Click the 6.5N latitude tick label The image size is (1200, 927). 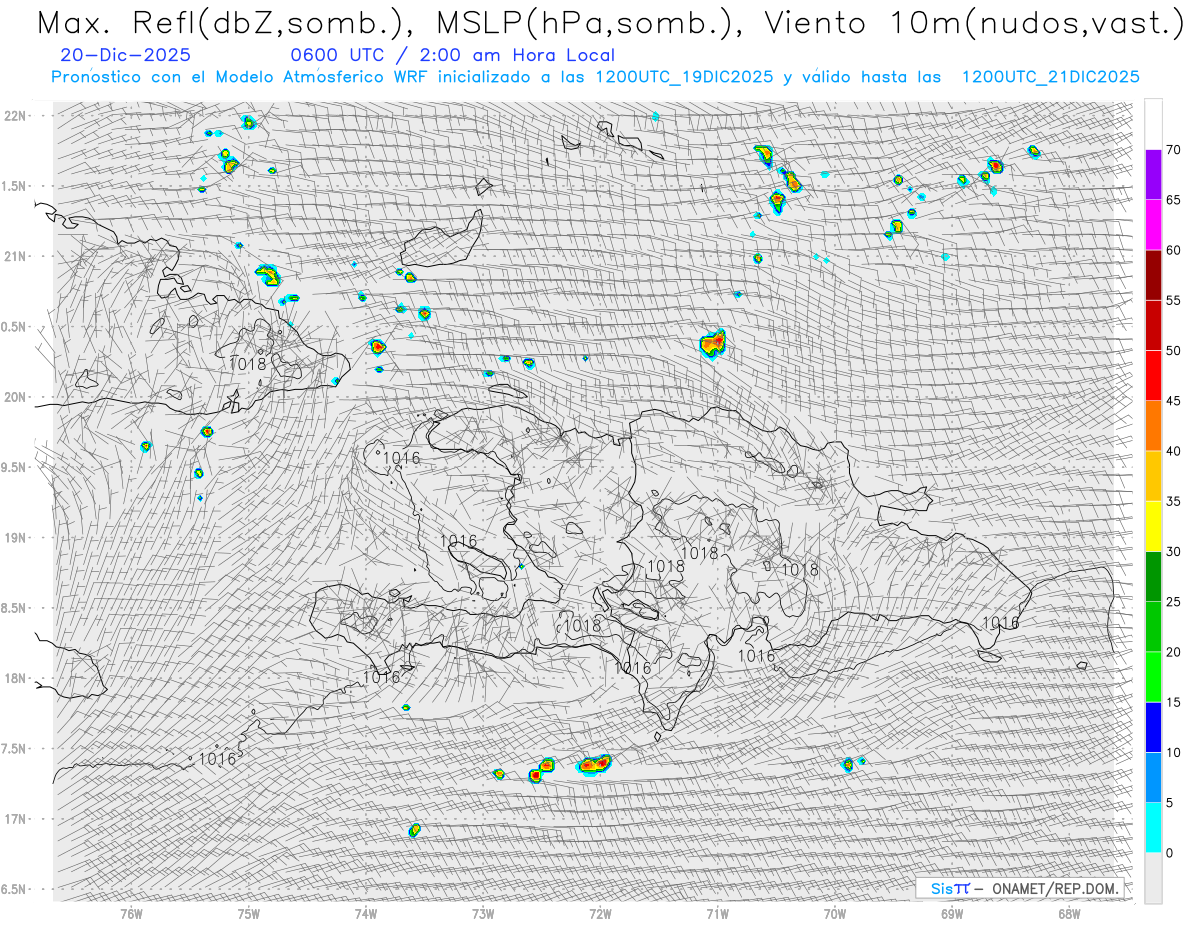coord(15,889)
